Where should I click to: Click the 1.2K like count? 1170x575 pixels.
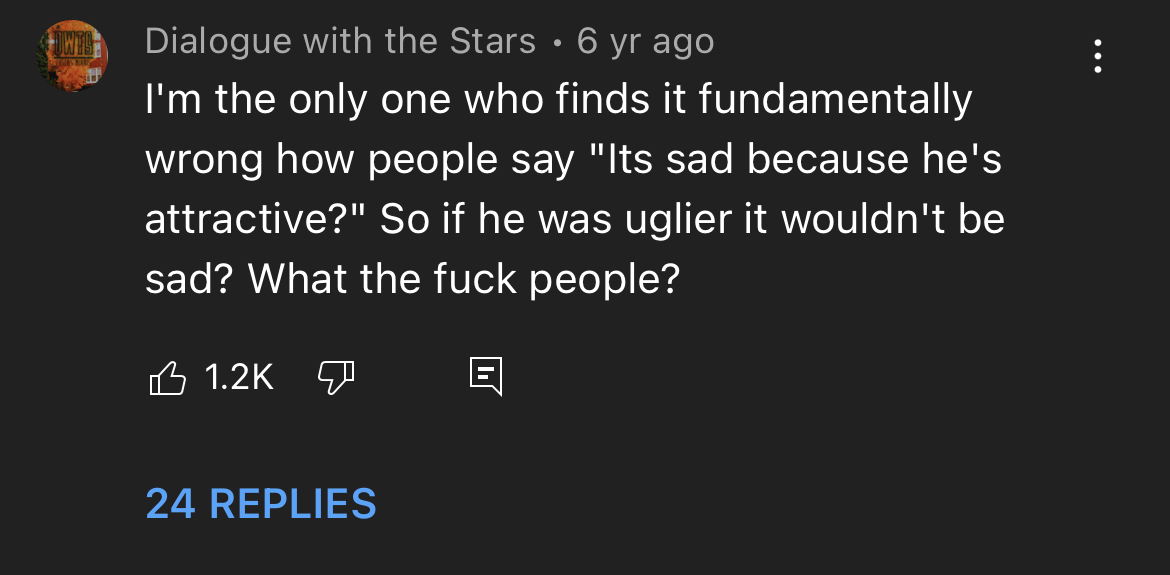(x=239, y=377)
